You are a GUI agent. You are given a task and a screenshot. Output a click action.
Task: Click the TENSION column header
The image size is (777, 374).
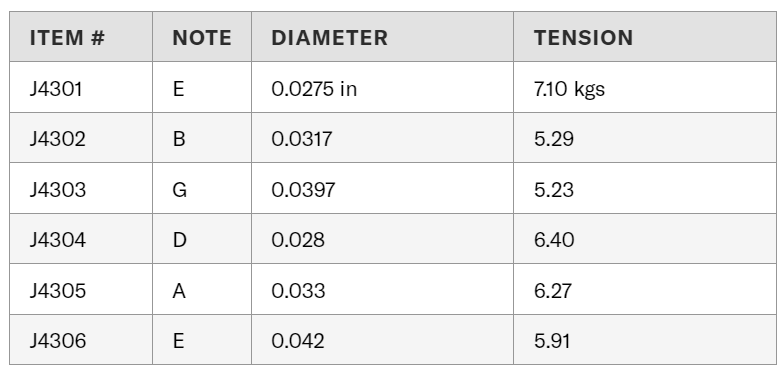pyautogui.click(x=645, y=37)
